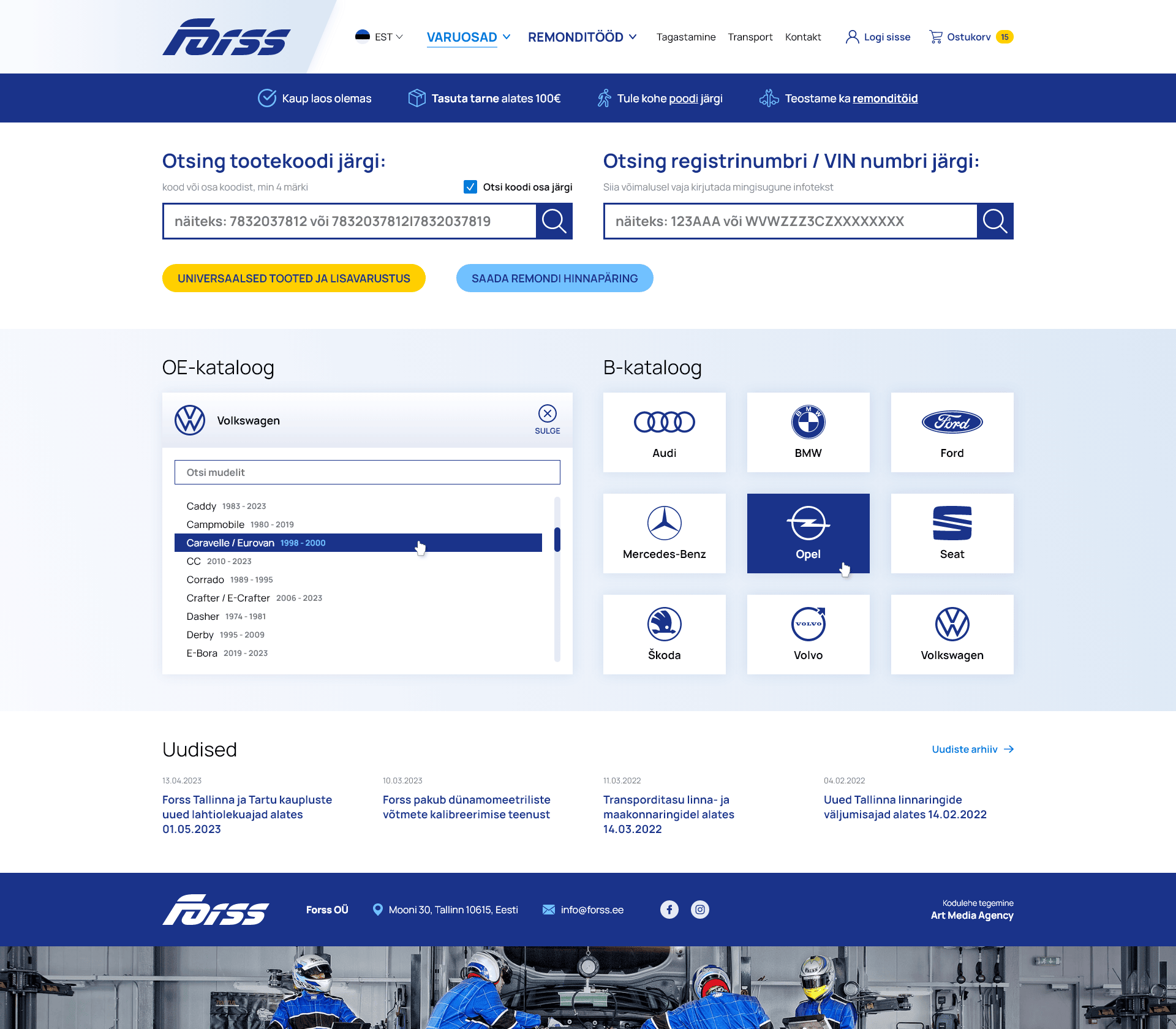
Task: Open the Škoda catalog tile
Action: point(665,635)
